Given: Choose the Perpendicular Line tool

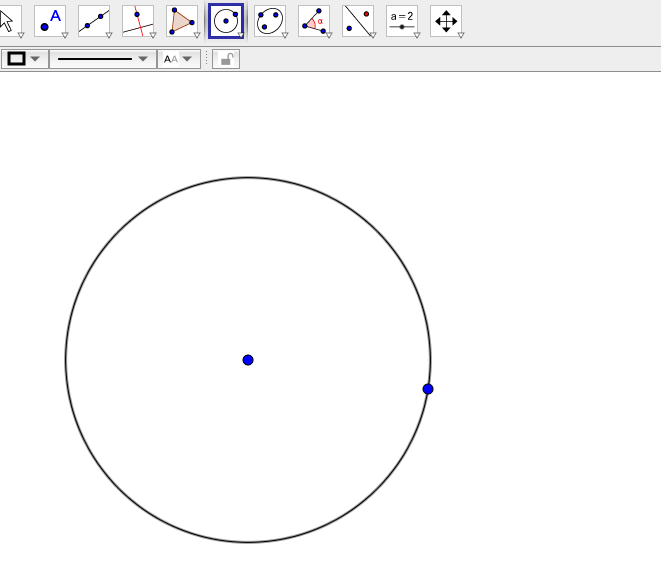Looking at the screenshot, I should (x=138, y=20).
